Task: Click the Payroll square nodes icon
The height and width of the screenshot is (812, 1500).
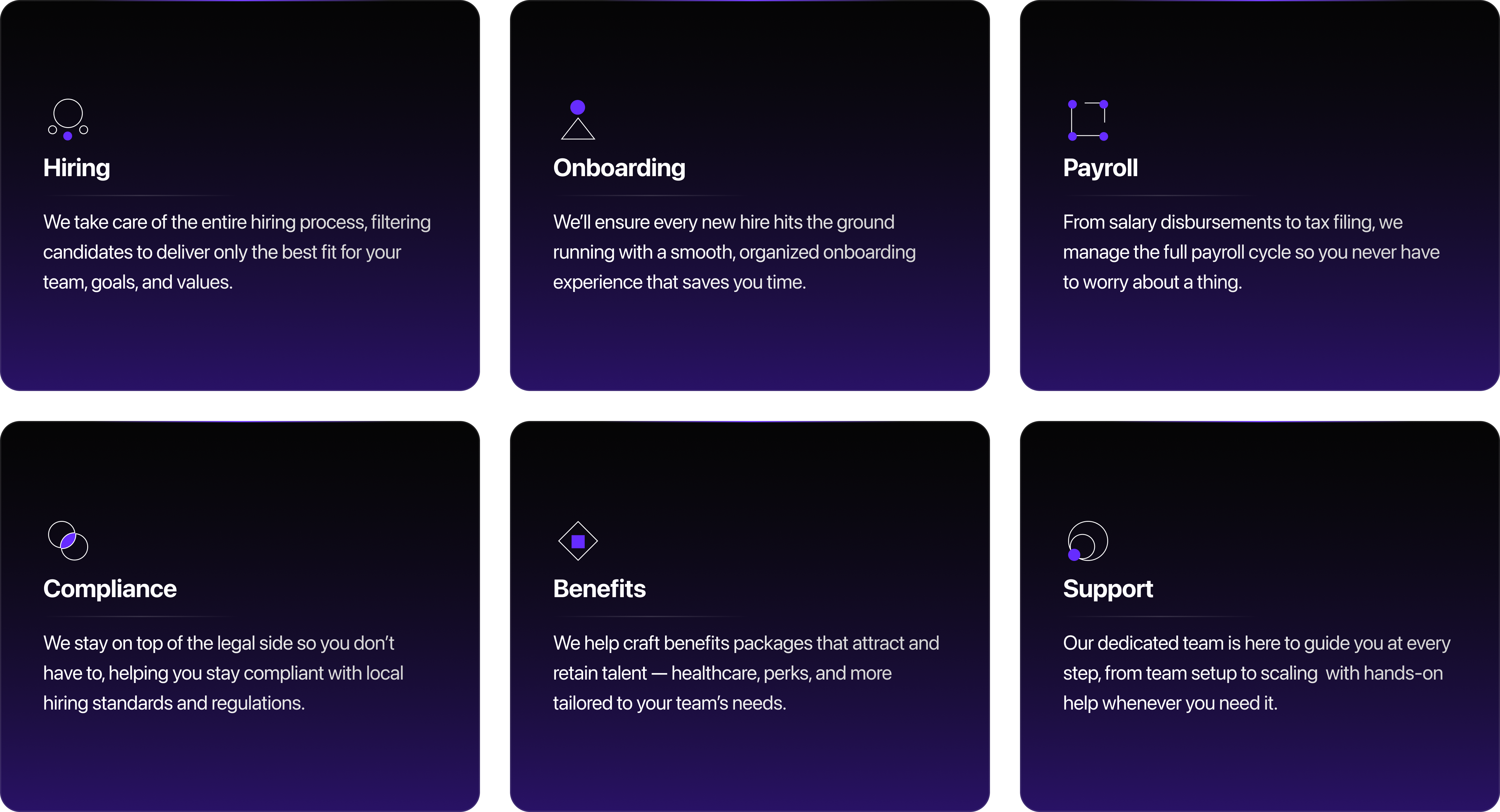Action: (x=1088, y=121)
